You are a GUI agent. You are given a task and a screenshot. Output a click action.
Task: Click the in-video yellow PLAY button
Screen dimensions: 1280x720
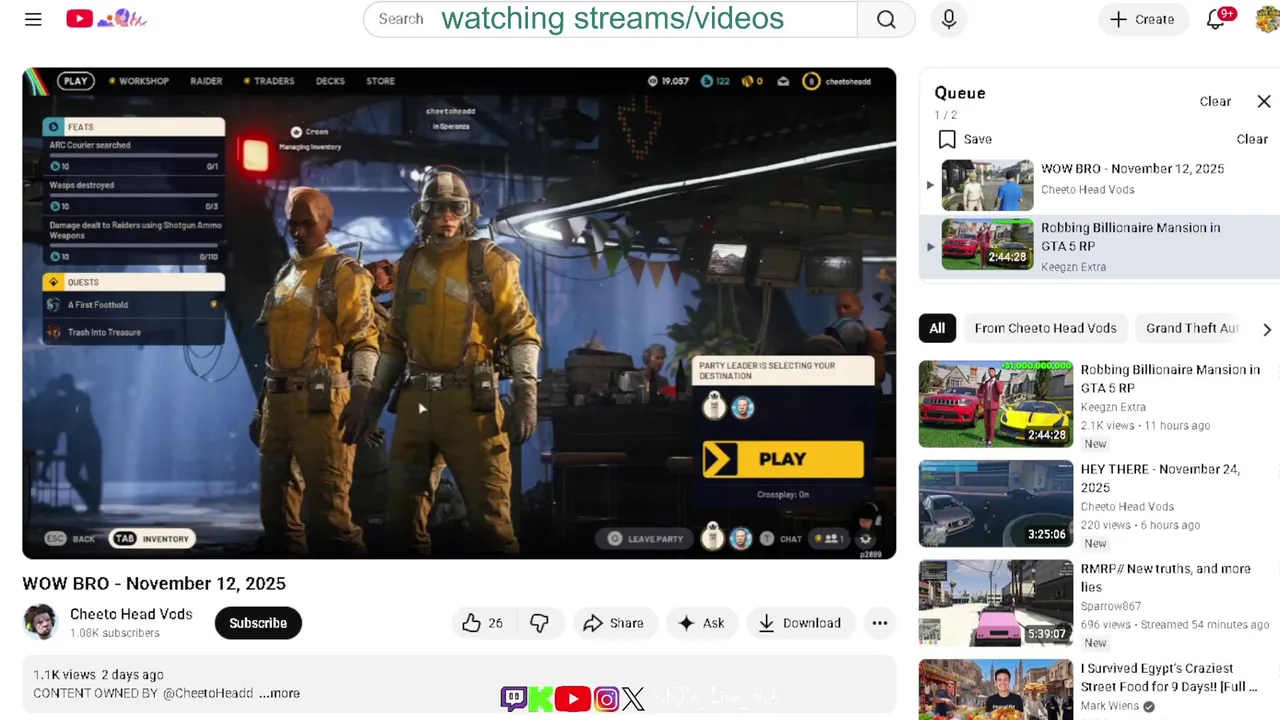click(x=783, y=459)
